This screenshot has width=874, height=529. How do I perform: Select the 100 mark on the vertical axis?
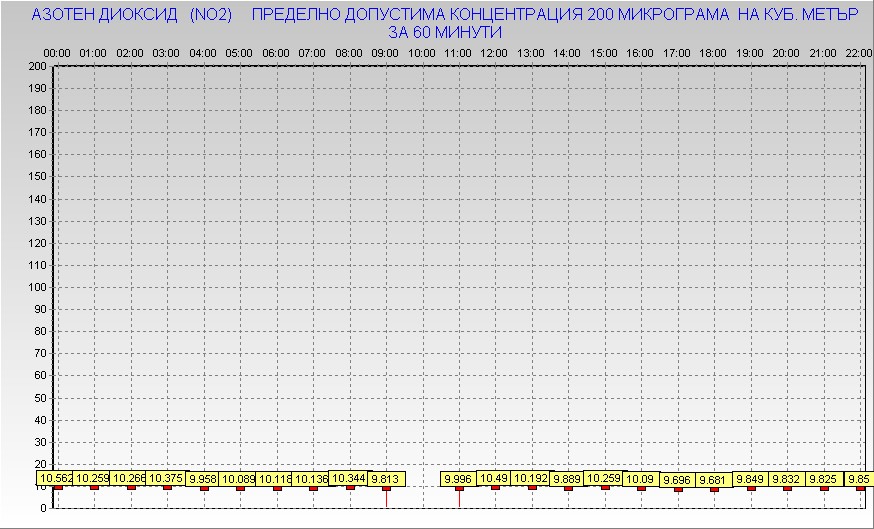37,287
